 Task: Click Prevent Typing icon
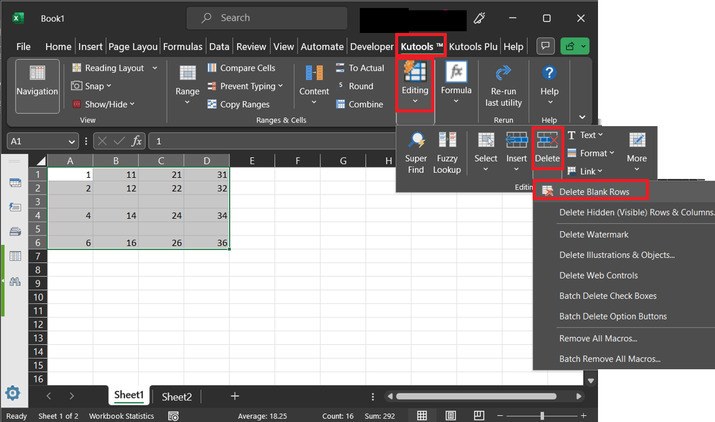point(212,86)
